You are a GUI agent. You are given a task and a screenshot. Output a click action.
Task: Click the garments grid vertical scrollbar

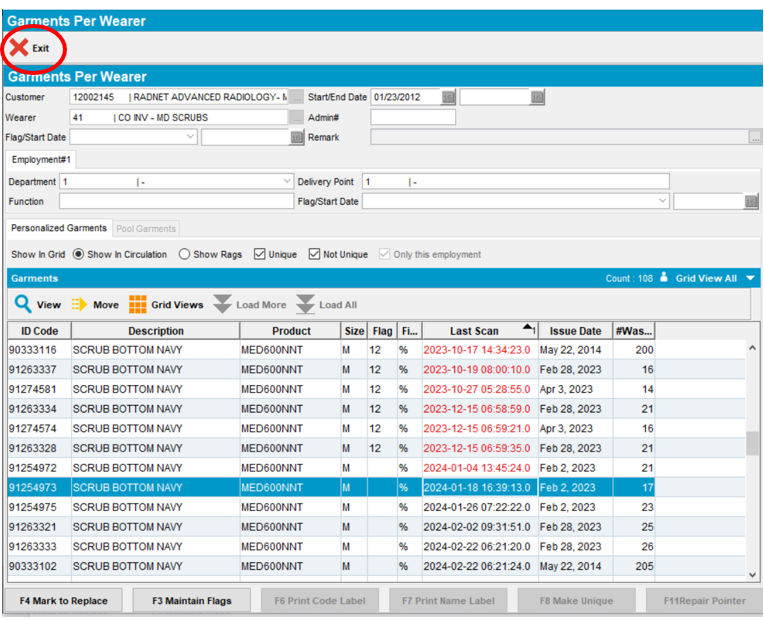[753, 442]
